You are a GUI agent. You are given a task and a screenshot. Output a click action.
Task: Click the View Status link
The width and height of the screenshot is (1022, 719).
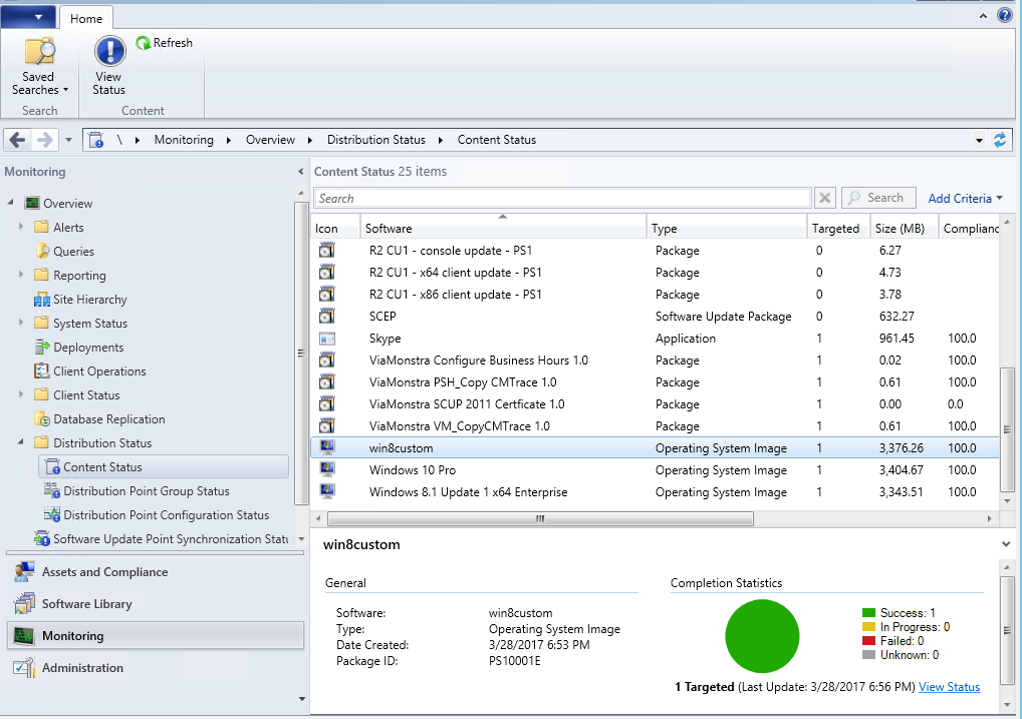pos(949,687)
